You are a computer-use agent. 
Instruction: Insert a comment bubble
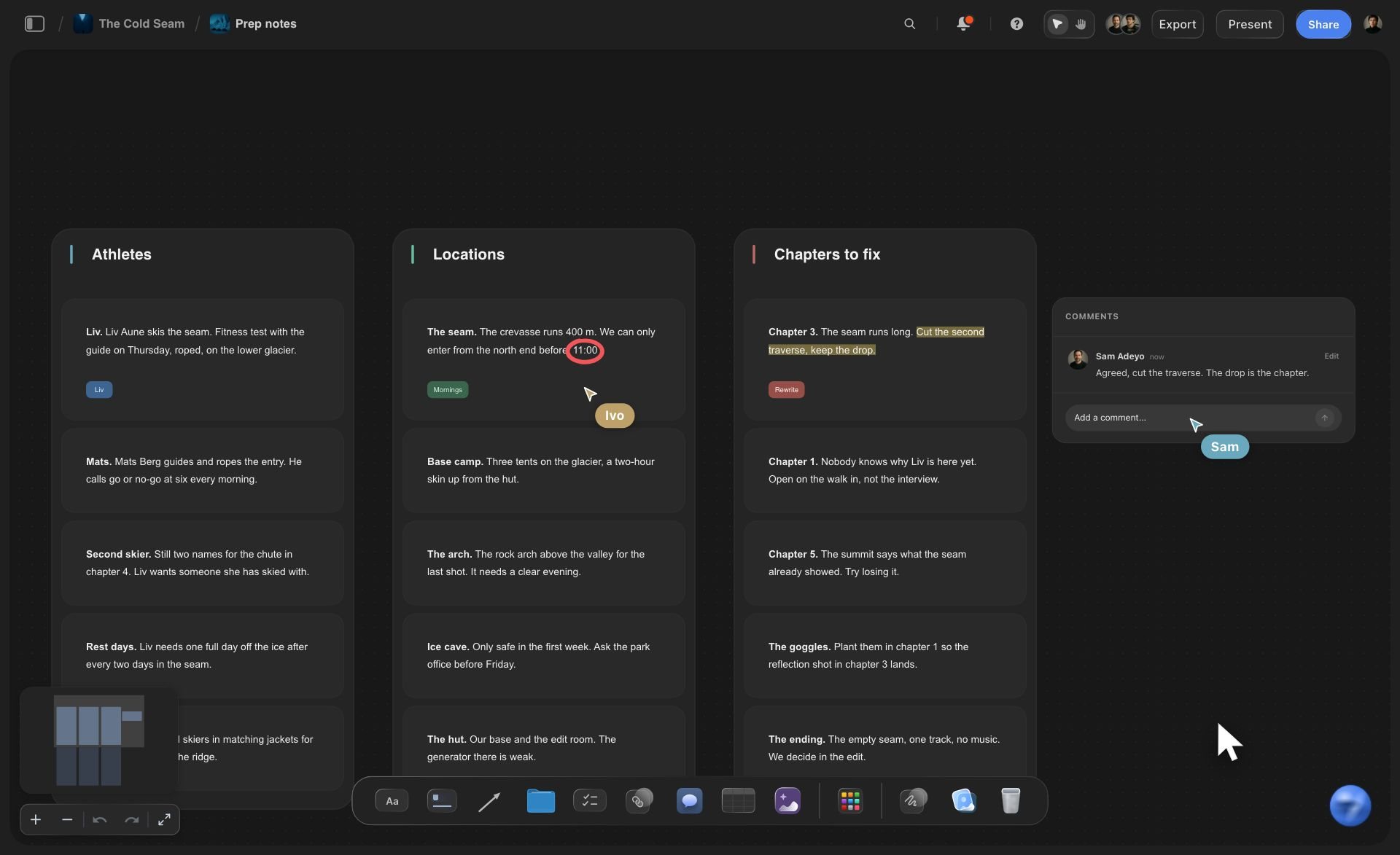coord(689,801)
